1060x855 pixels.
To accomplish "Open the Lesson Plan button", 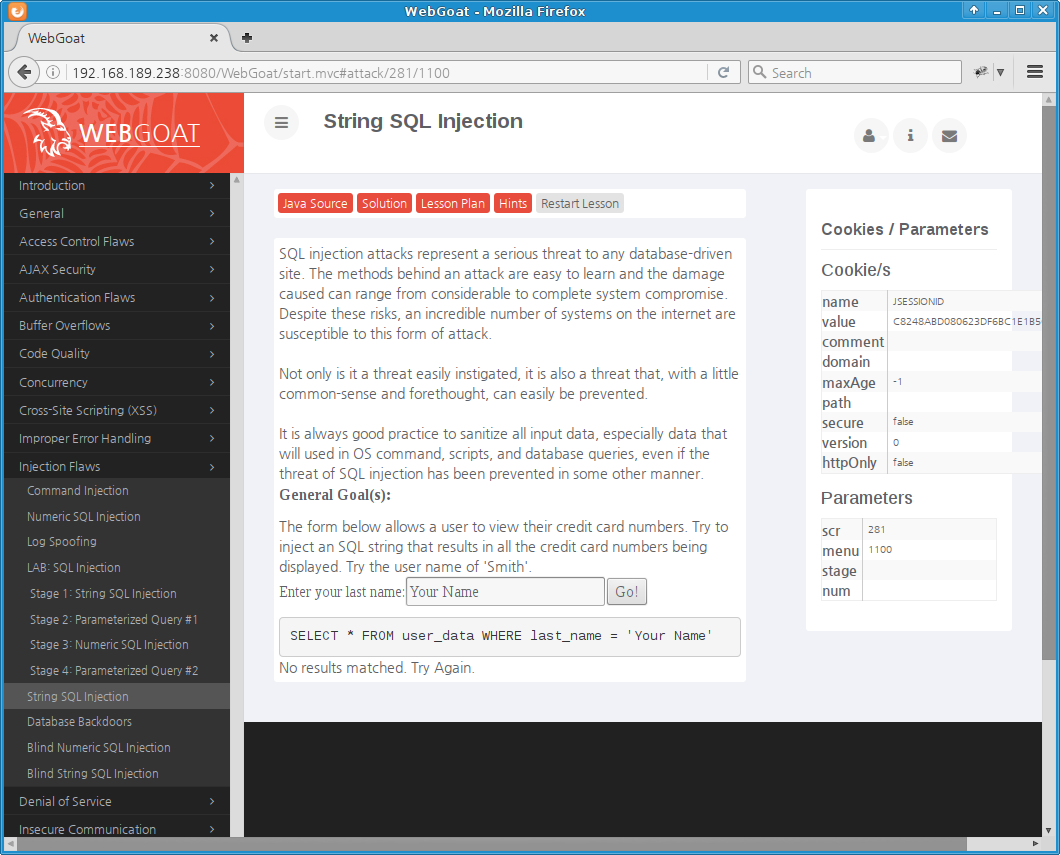I will click(x=453, y=203).
